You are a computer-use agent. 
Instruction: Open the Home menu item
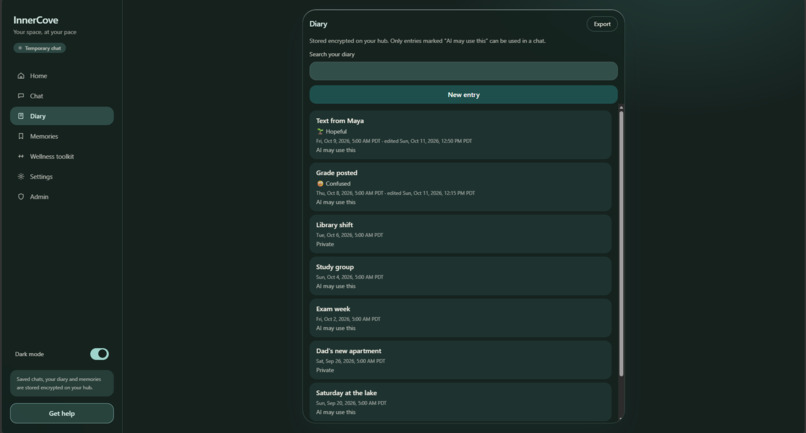pos(62,76)
